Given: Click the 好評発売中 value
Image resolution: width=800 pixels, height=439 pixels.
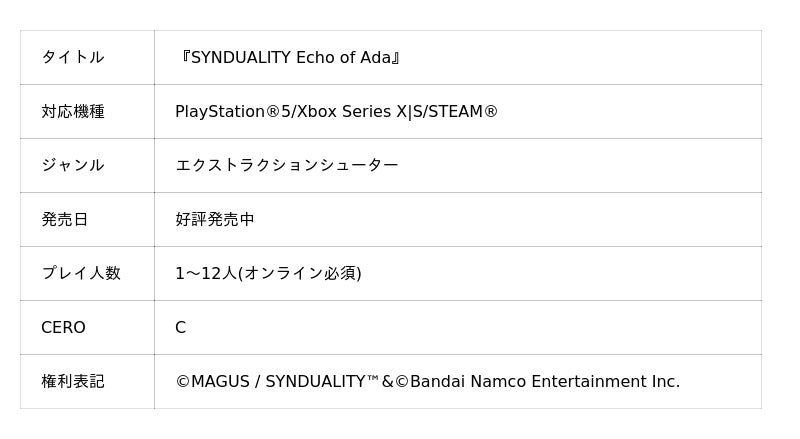Looking at the screenshot, I should pos(215,220).
